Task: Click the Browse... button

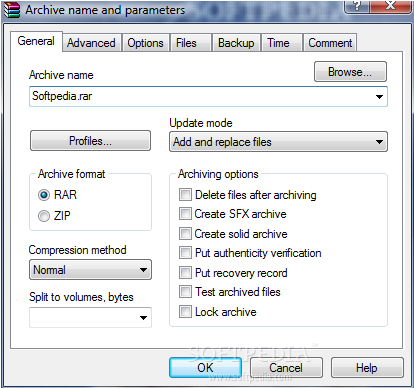Action: 350,72
